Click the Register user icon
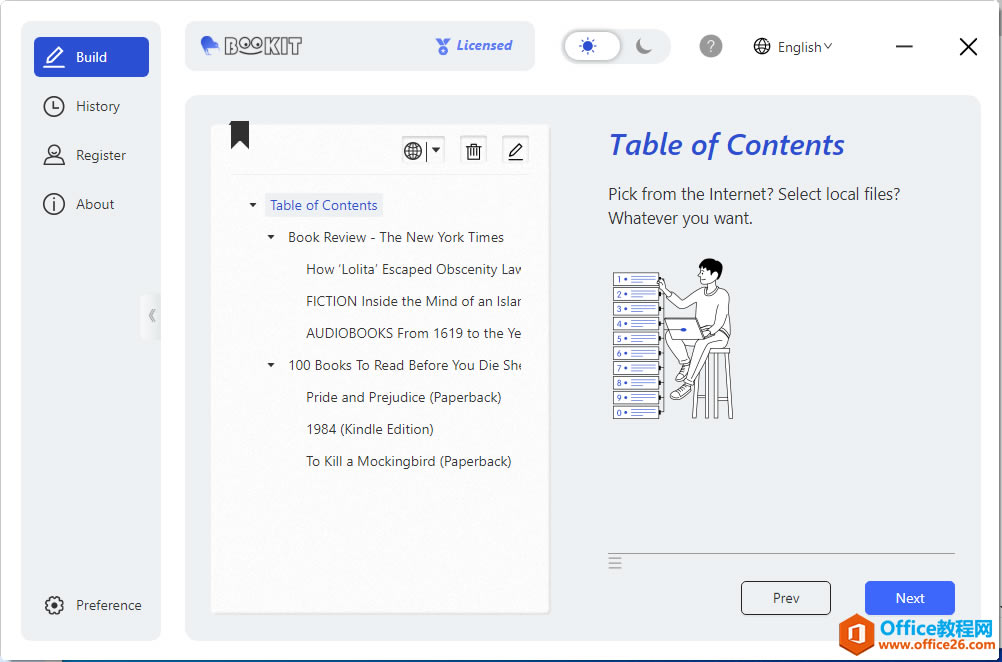This screenshot has height=662, width=1002. coord(54,155)
